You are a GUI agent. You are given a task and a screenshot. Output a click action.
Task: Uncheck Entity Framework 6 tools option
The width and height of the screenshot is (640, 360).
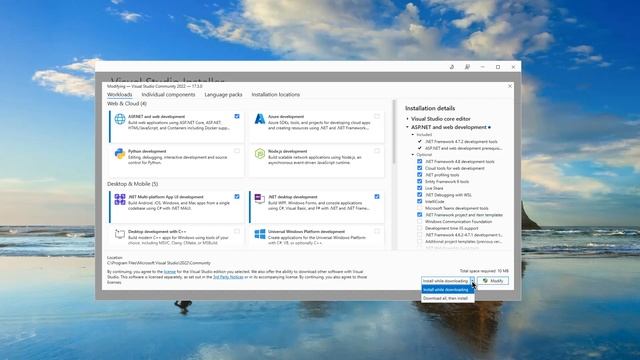pos(420,181)
